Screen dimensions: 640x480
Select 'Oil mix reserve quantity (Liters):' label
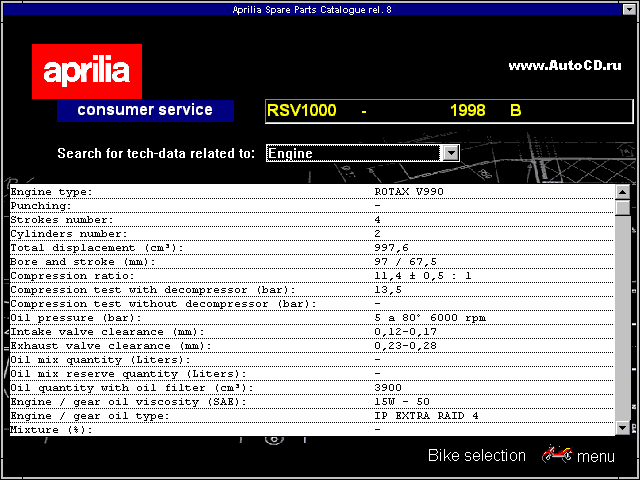coord(128,374)
